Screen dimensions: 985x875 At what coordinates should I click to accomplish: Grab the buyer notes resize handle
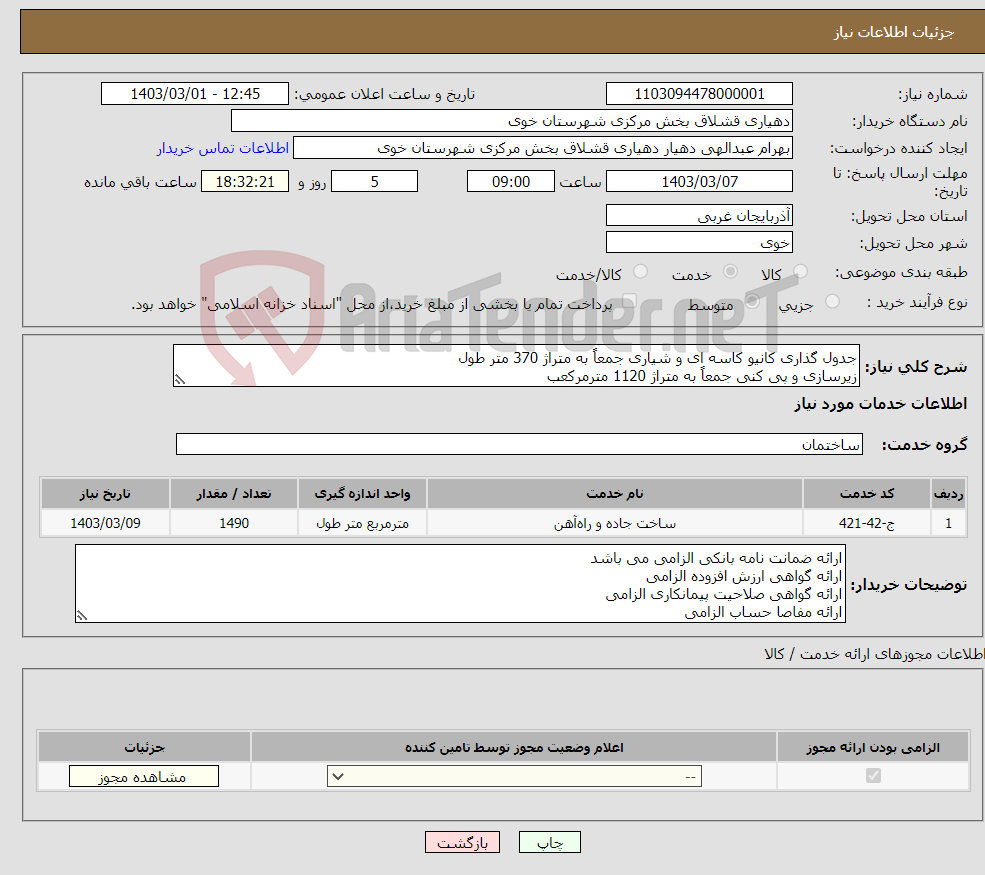82,616
